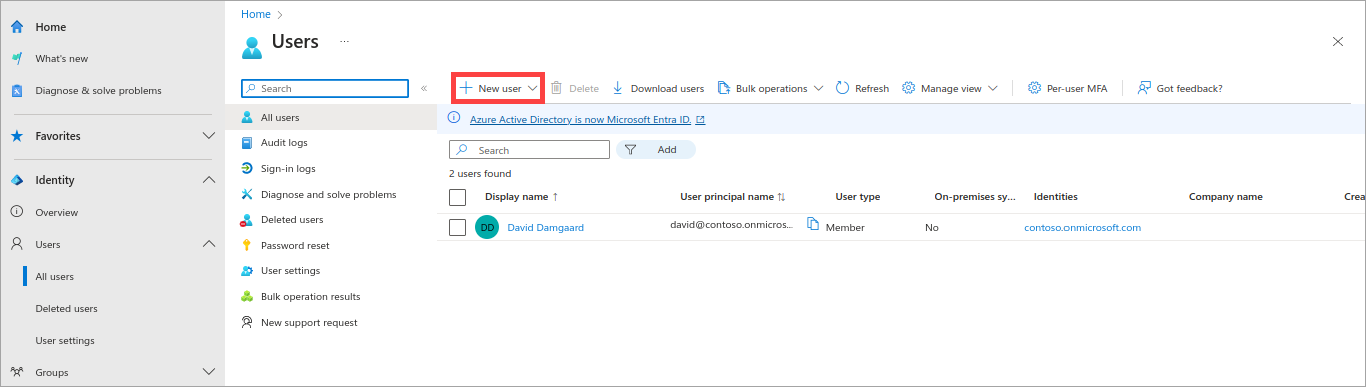Screen dimensions: 1366x387
Task: Click the users list Search field
Action: [x=530, y=150]
